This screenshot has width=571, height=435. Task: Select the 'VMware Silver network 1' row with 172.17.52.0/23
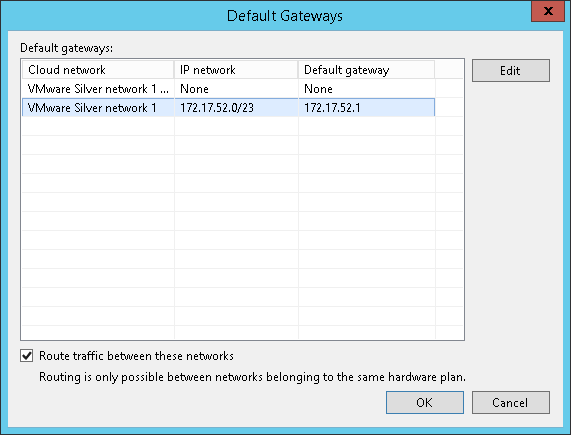pos(228,107)
